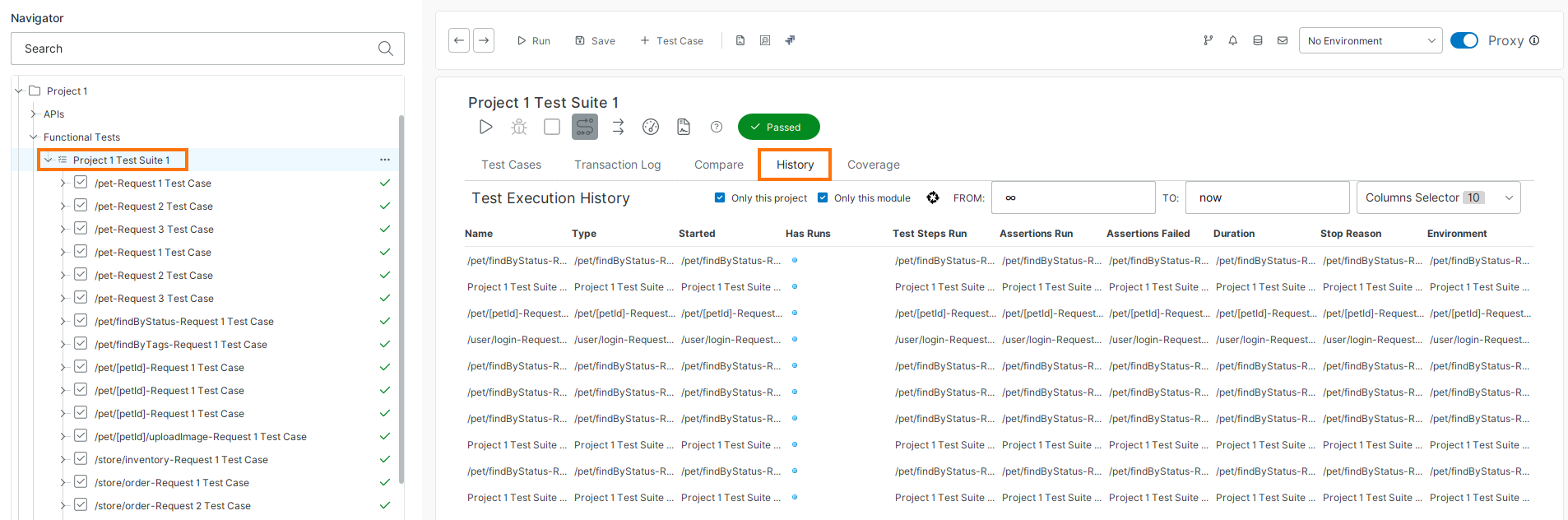Click Run in the top toolbar
The height and width of the screenshot is (520, 1568).
point(534,40)
